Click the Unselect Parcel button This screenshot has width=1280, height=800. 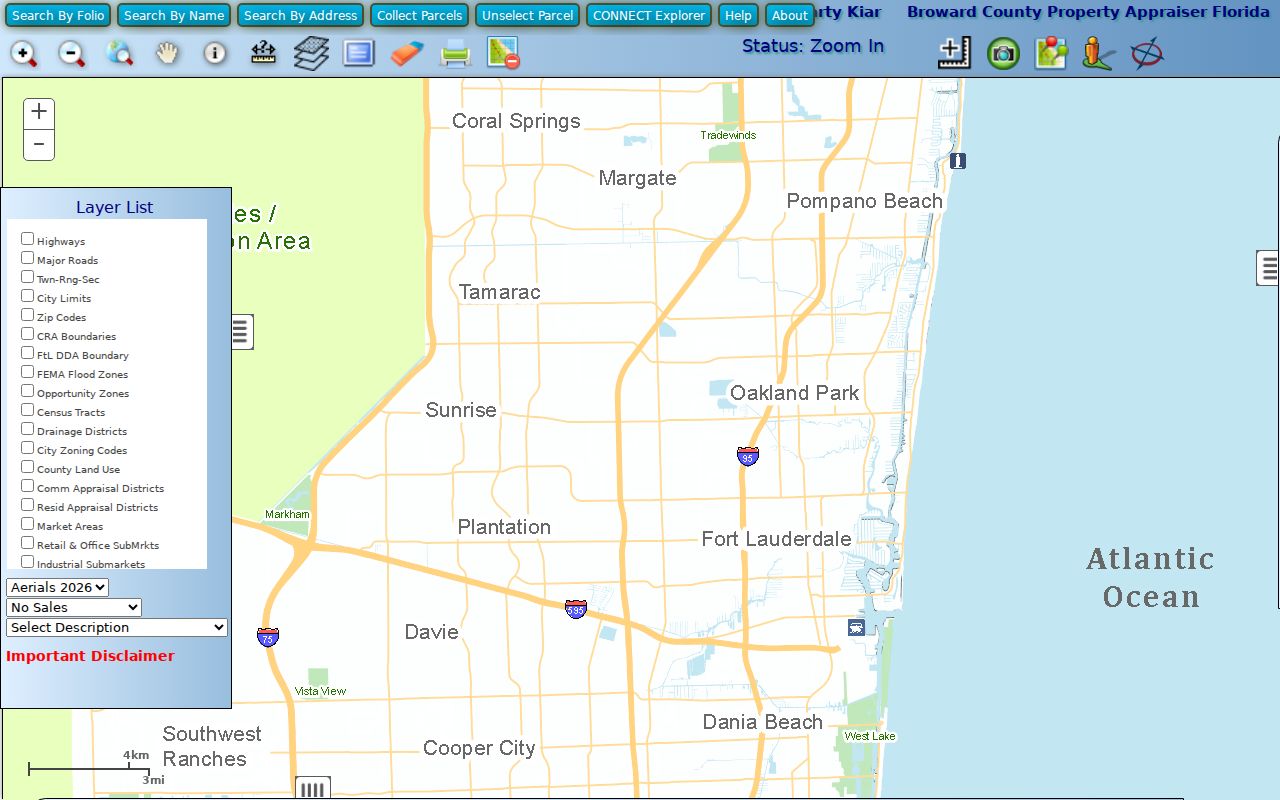528,15
